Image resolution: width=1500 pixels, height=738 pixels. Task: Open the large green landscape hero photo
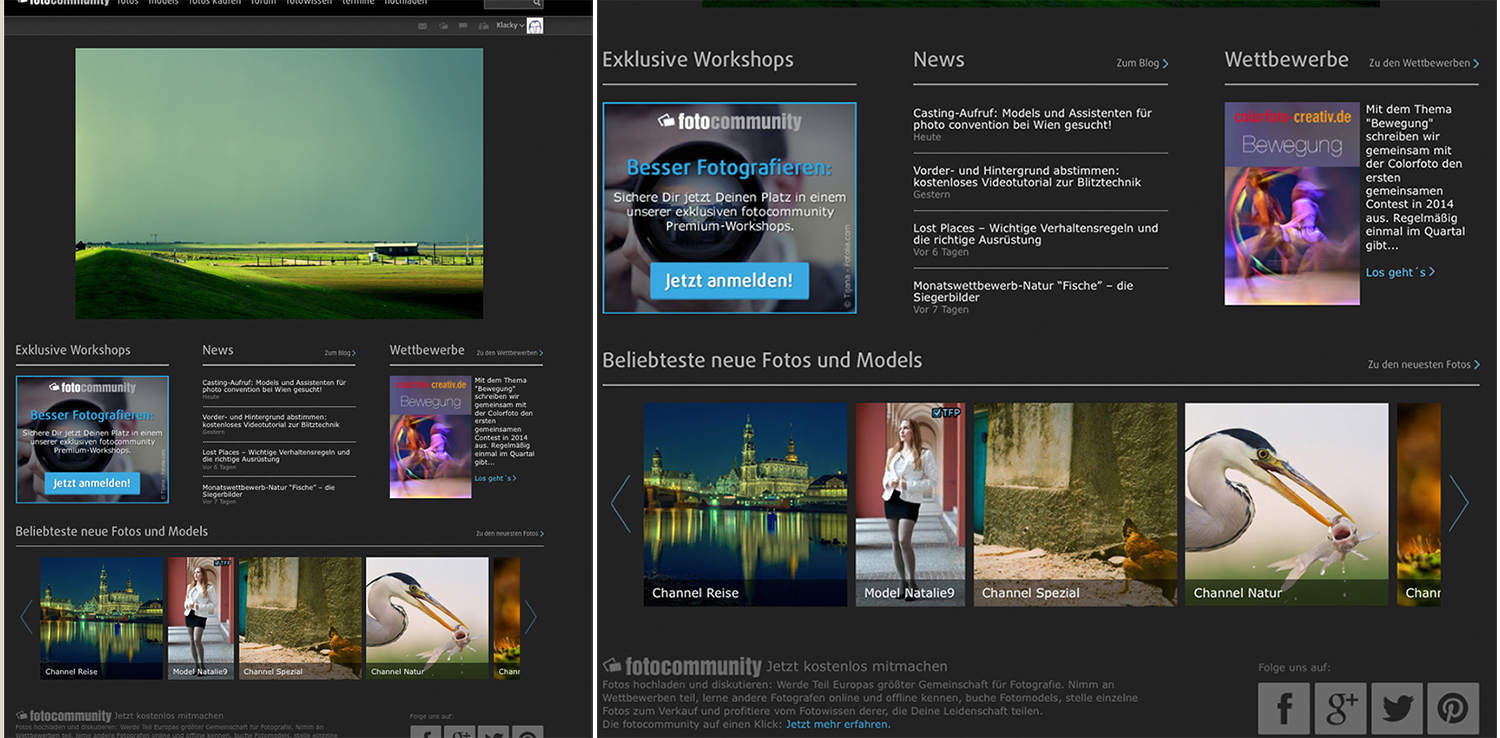(279, 184)
